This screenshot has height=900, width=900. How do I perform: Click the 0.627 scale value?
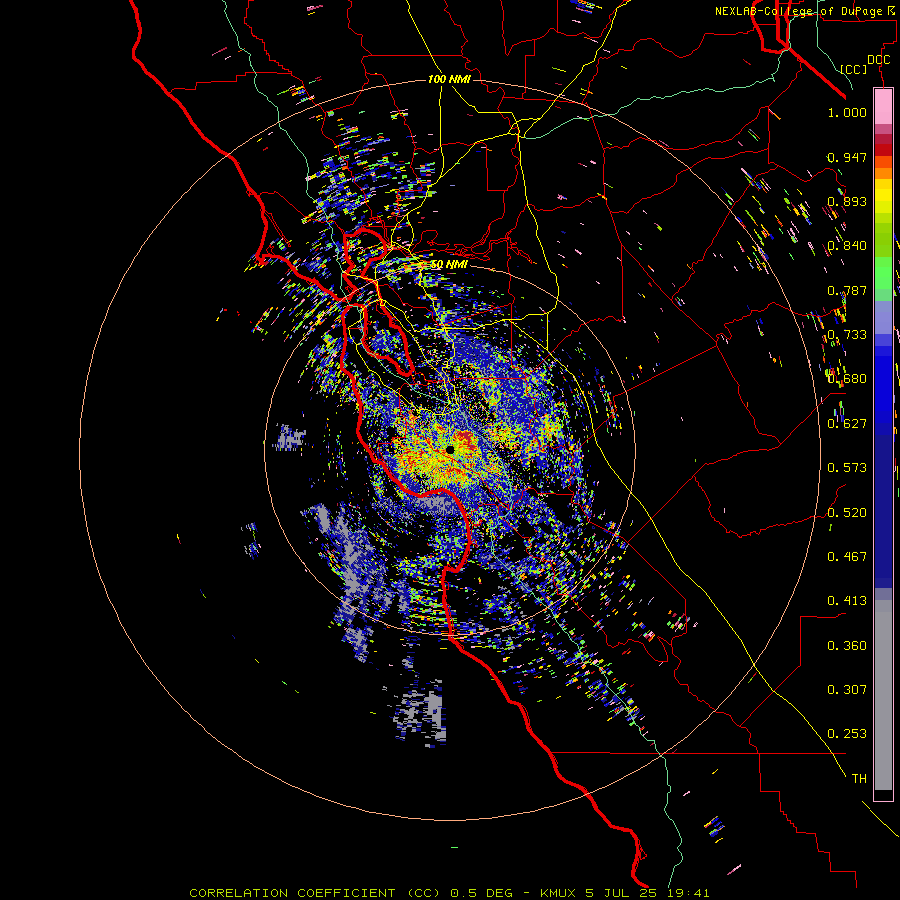847,424
